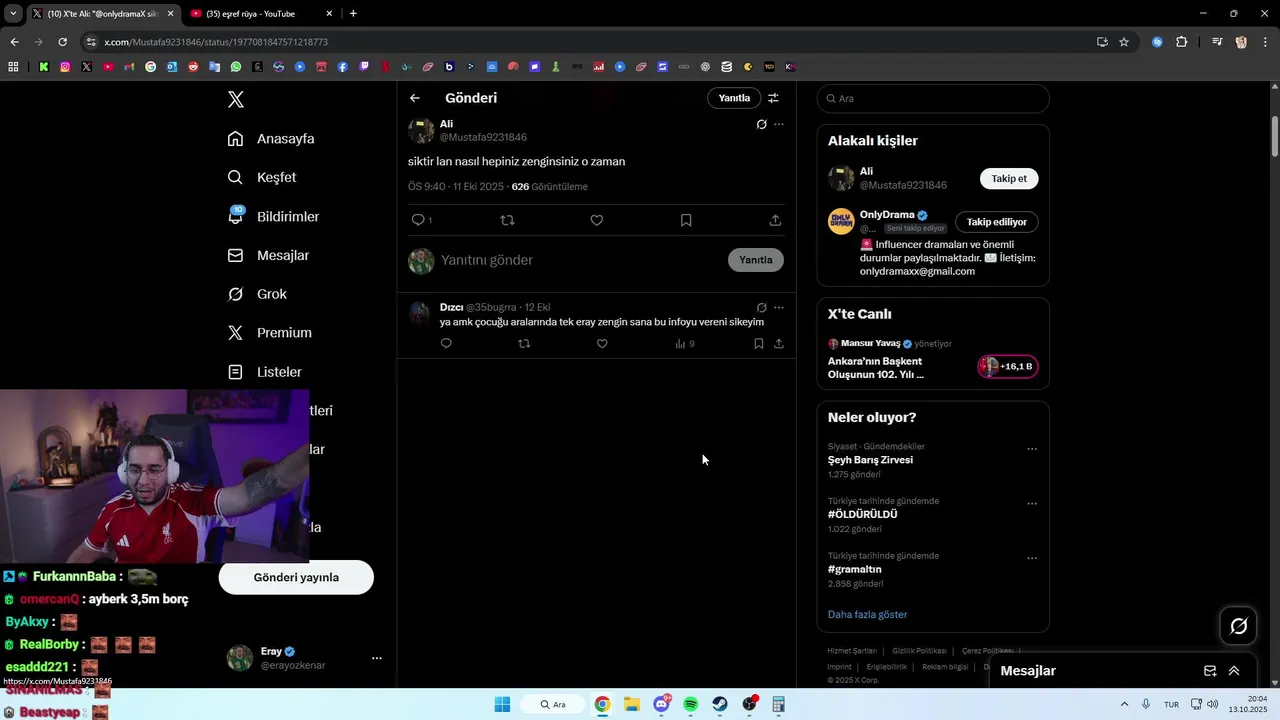Click Takip et for Ali

pyautogui.click(x=1009, y=179)
